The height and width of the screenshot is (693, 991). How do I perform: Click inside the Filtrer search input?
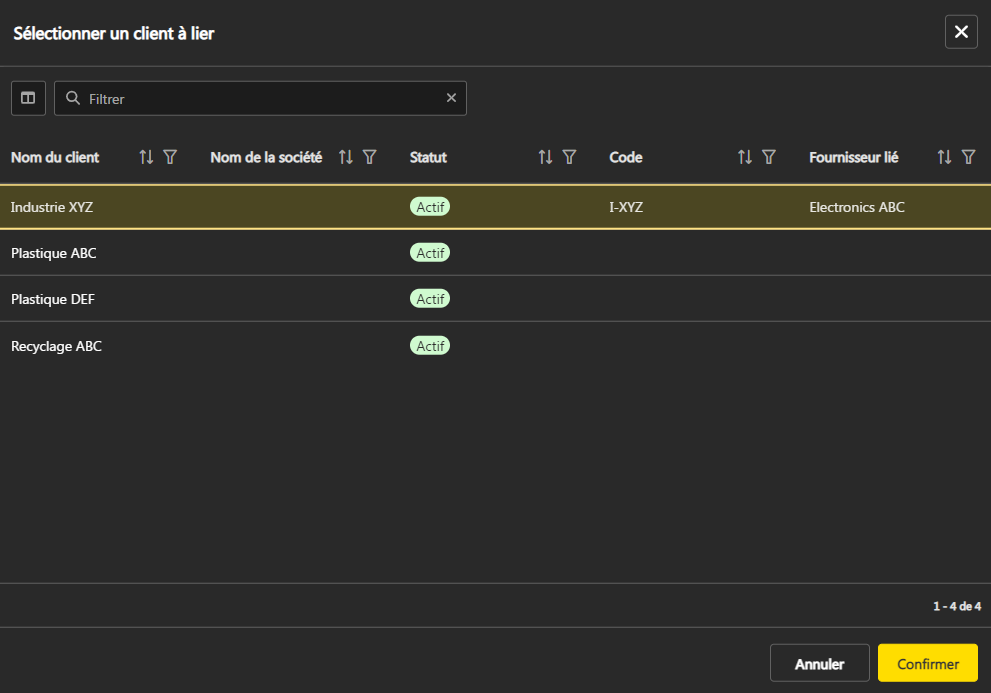pyautogui.click(x=260, y=99)
